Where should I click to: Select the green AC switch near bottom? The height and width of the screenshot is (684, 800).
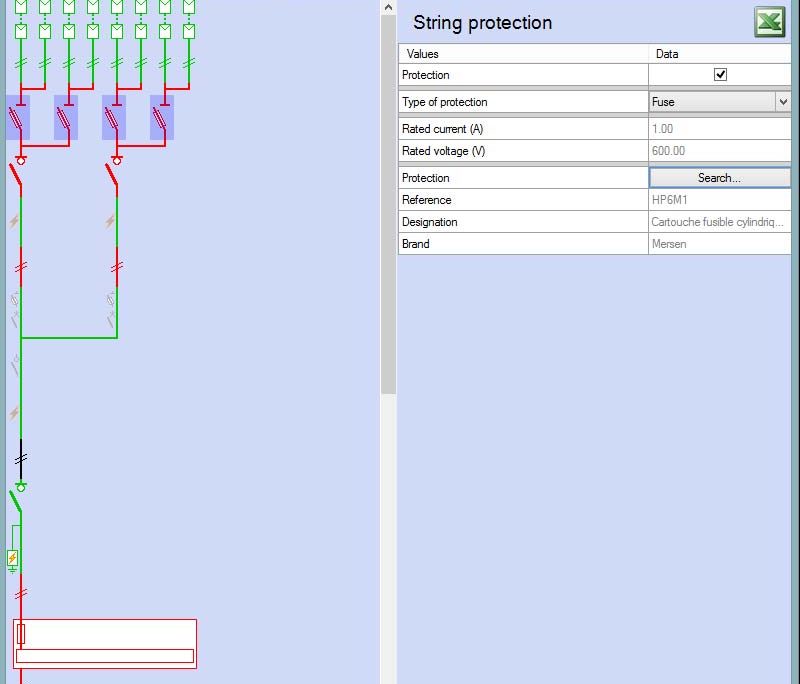point(16,497)
